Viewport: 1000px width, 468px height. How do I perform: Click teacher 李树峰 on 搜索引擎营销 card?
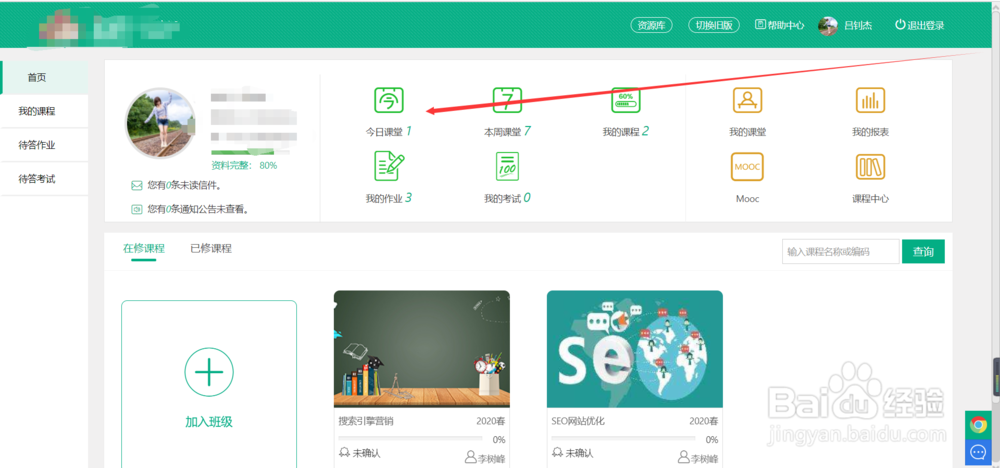[x=492, y=458]
